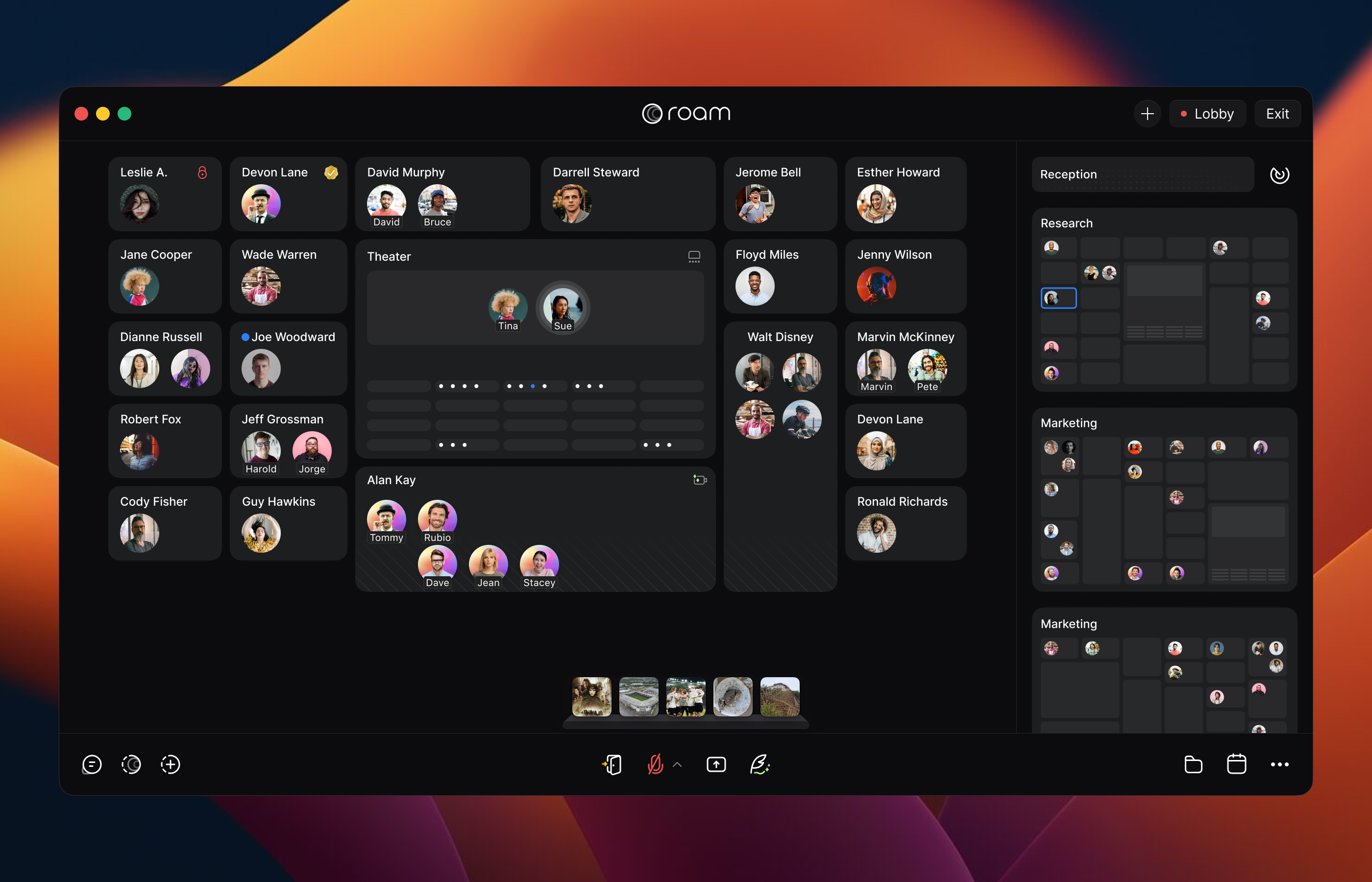The height and width of the screenshot is (882, 1372).
Task: Toggle the lock on Leslie A. room
Action: point(202,172)
